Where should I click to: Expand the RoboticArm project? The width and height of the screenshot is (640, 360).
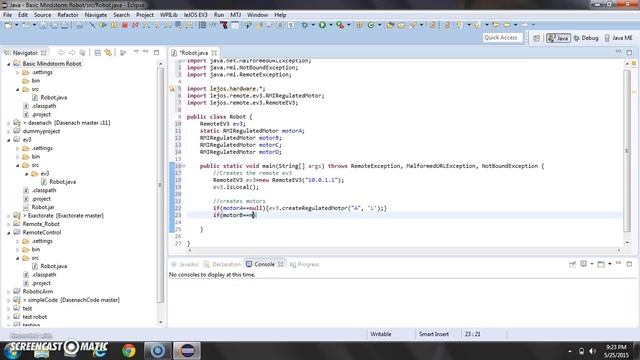tap(9, 292)
